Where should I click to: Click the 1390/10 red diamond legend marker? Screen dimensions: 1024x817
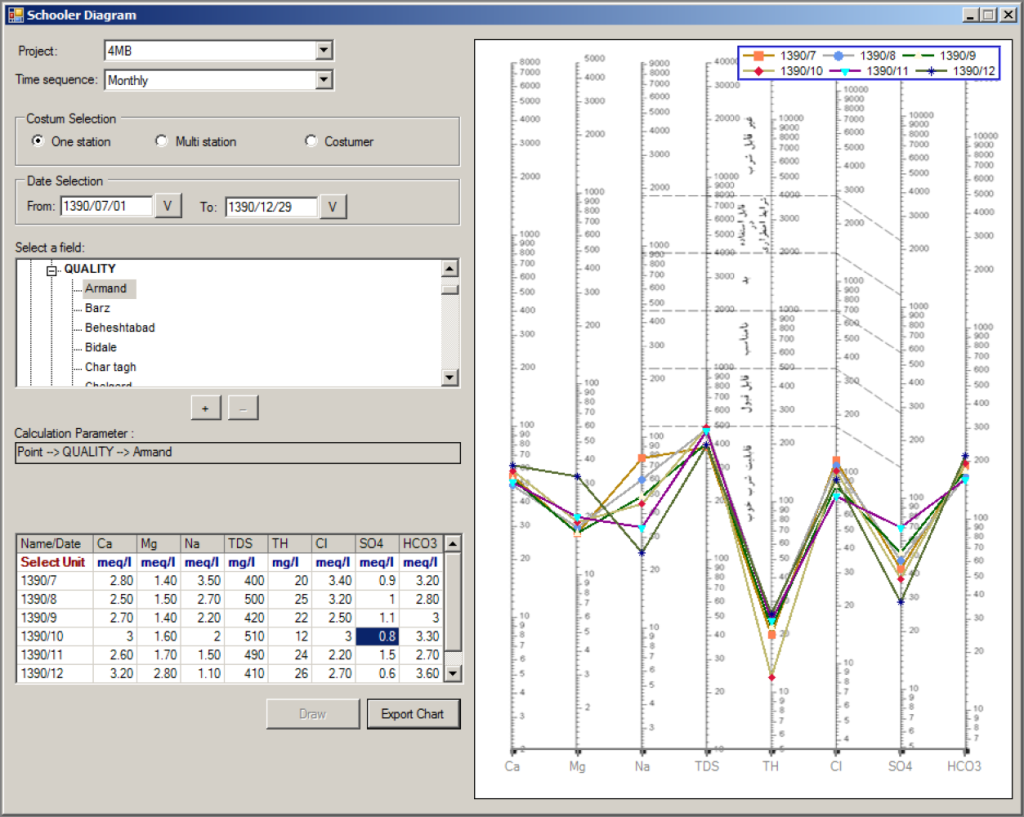758,72
